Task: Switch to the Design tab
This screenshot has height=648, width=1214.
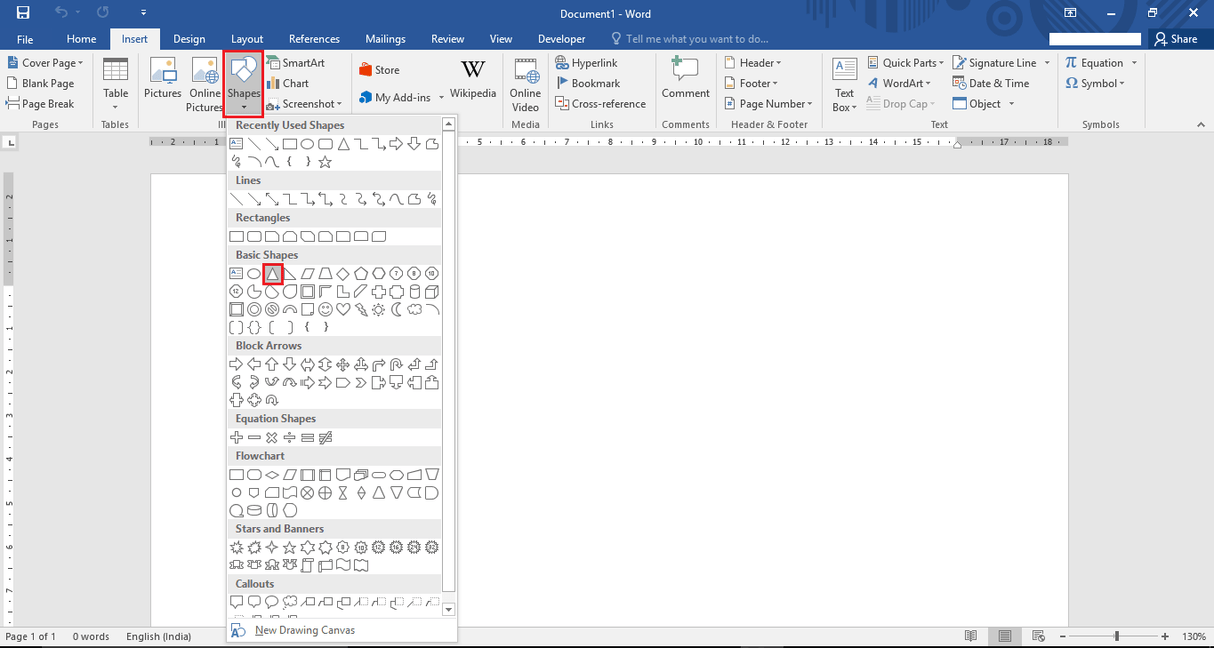Action: coord(189,38)
